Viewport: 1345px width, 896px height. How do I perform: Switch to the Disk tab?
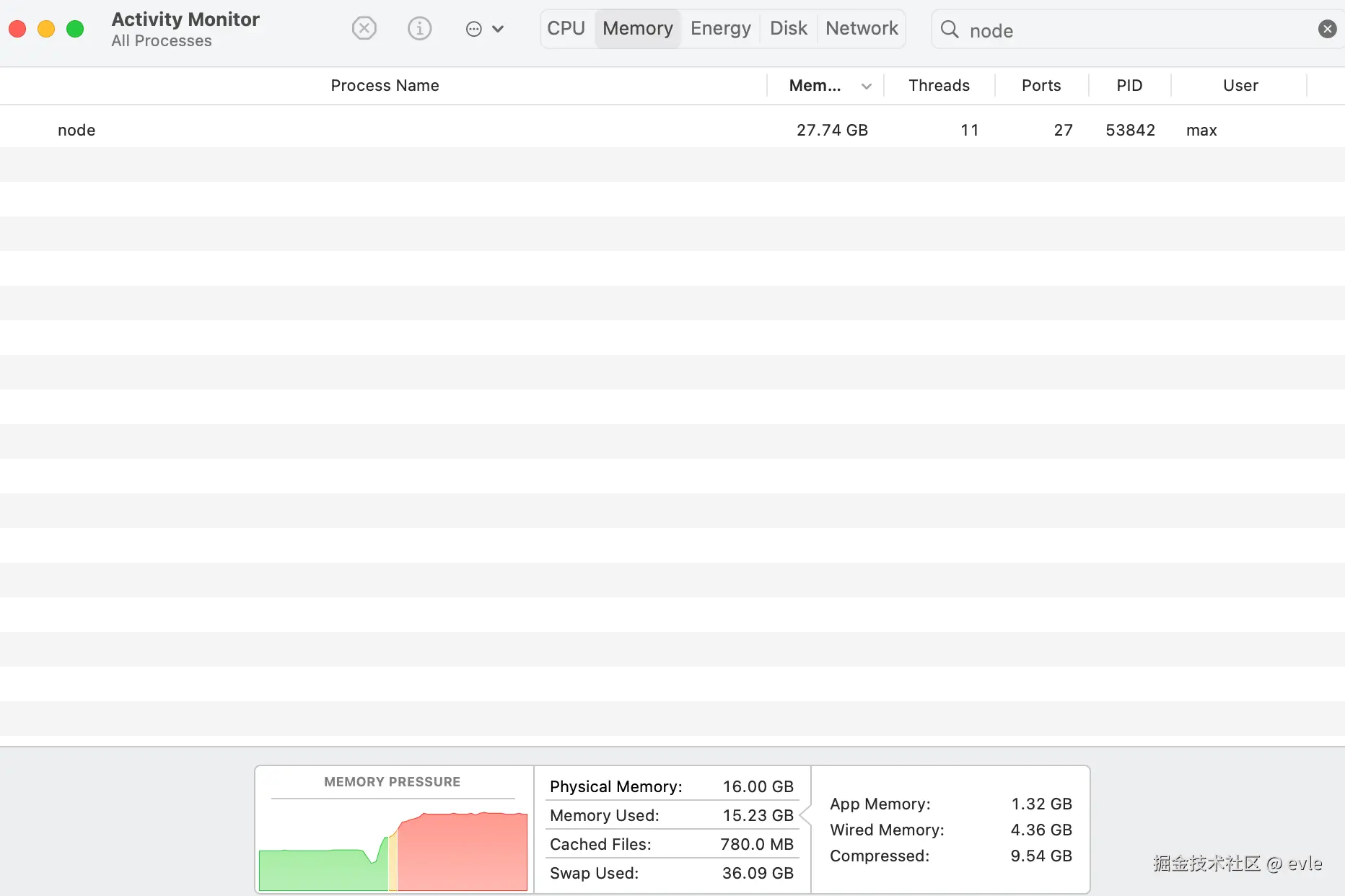tap(789, 28)
